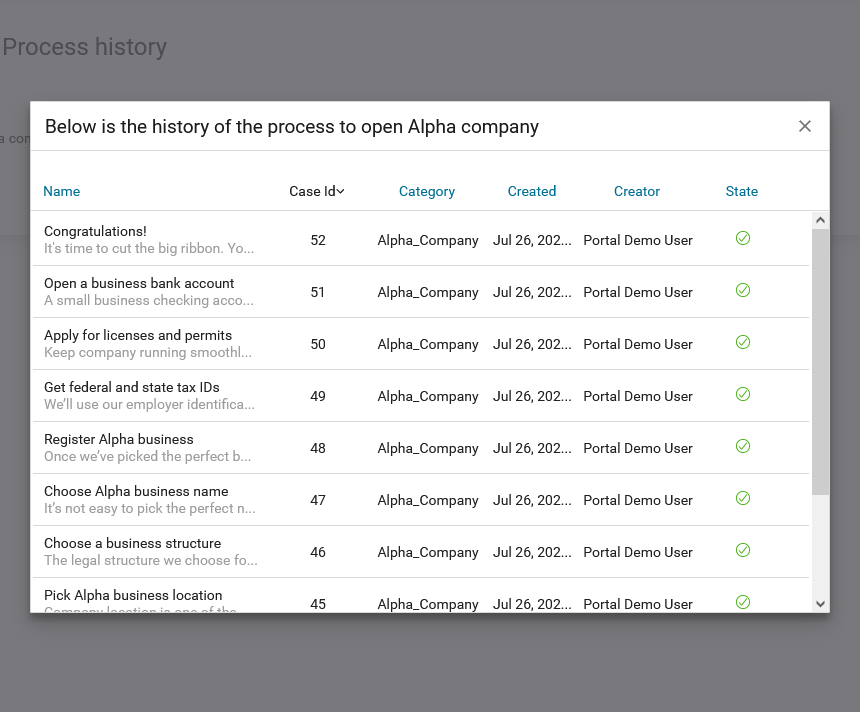Click Alpha_Company category in case 52 row
Viewport: 860px width, 712px height.
[428, 241]
